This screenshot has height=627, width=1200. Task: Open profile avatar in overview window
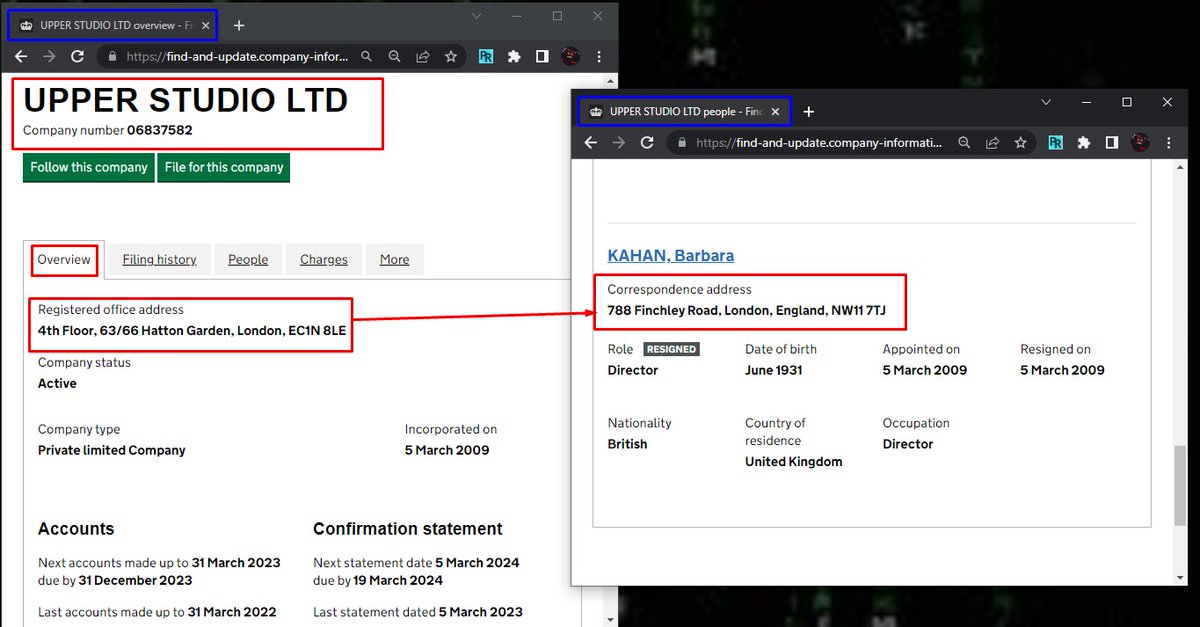click(571, 57)
